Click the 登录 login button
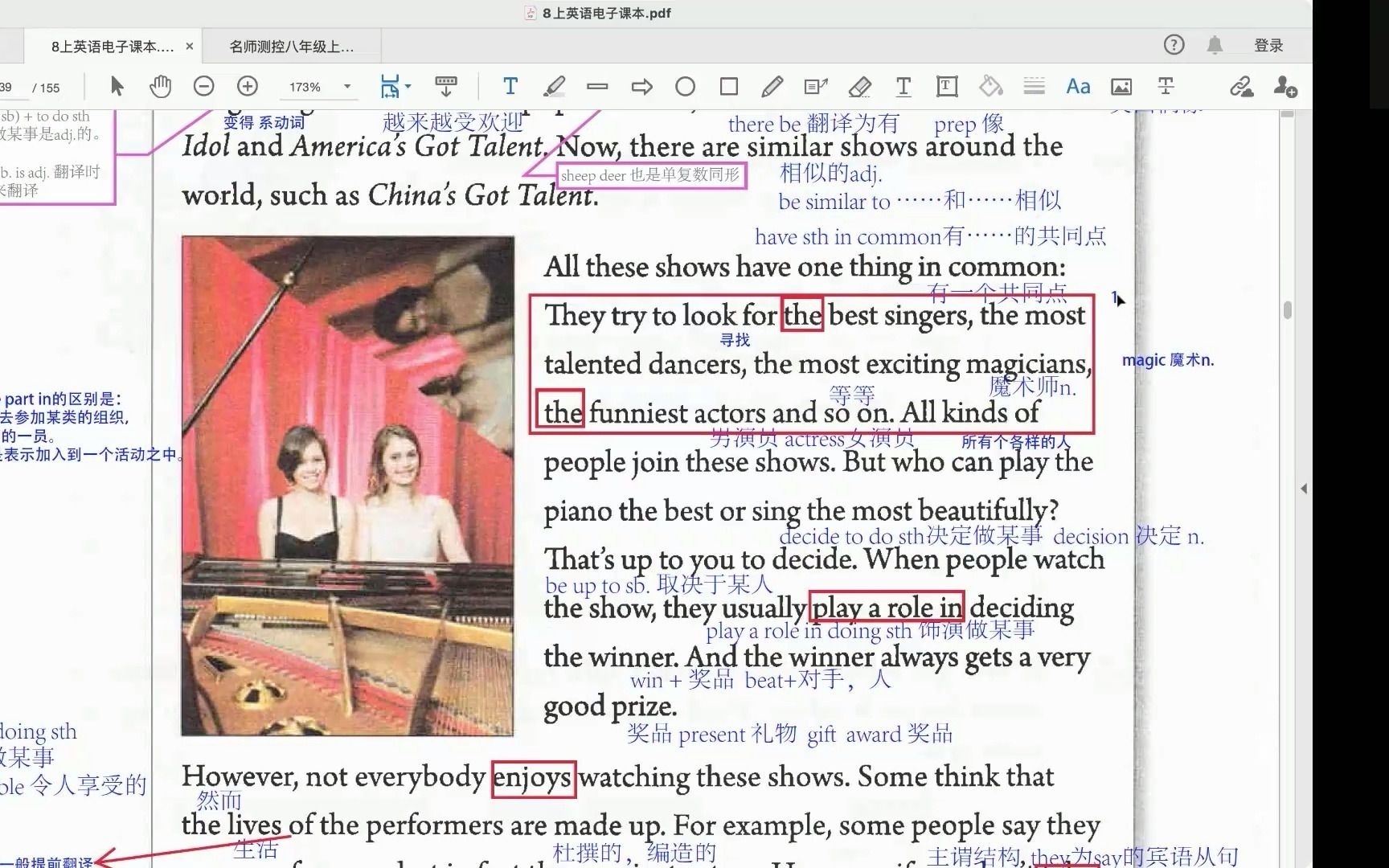The width and height of the screenshot is (1389, 868). pyautogui.click(x=1268, y=46)
